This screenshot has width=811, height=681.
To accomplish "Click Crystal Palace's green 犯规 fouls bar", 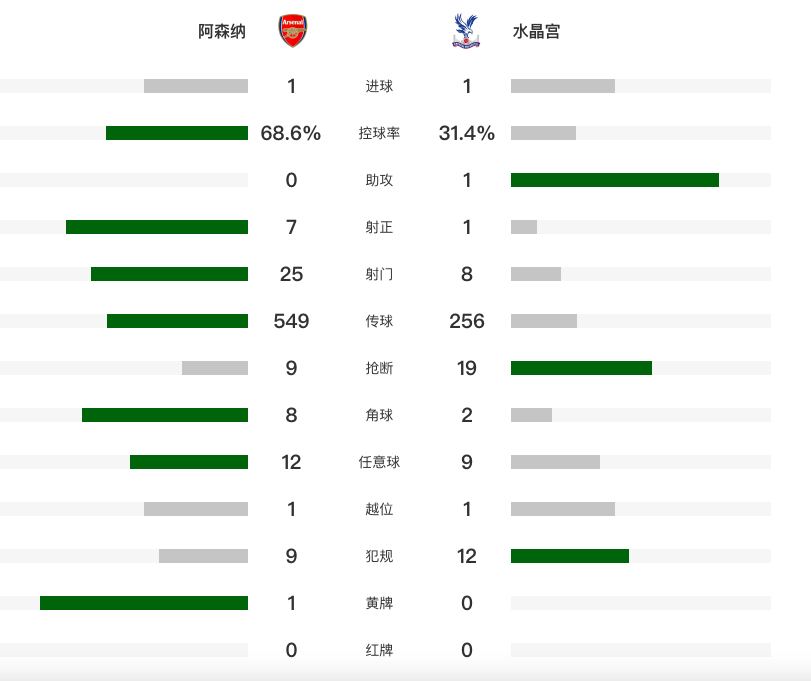I will 569,556.
